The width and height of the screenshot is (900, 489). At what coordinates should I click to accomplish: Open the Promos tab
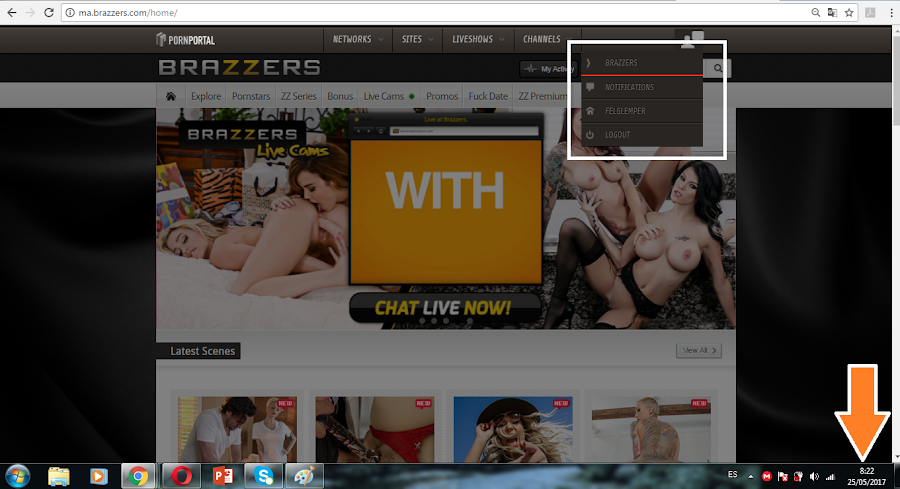tap(442, 96)
